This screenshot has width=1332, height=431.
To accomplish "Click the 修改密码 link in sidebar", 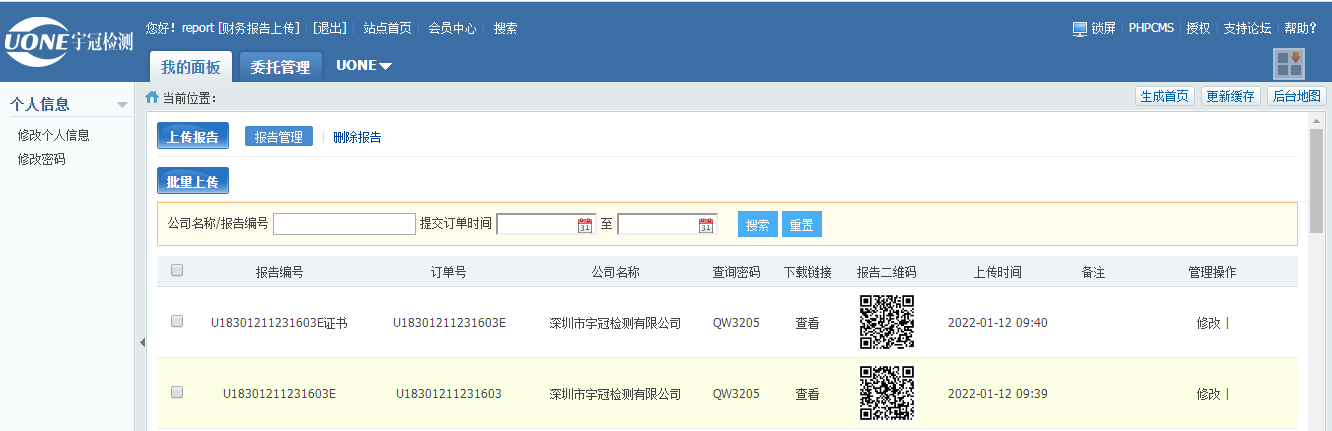I will click(41, 159).
